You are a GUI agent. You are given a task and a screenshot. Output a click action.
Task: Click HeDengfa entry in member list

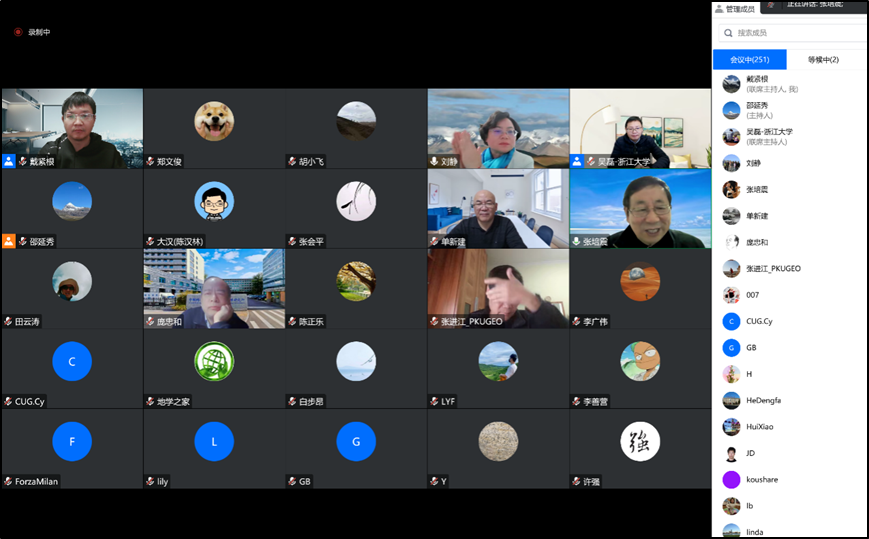[764, 400]
